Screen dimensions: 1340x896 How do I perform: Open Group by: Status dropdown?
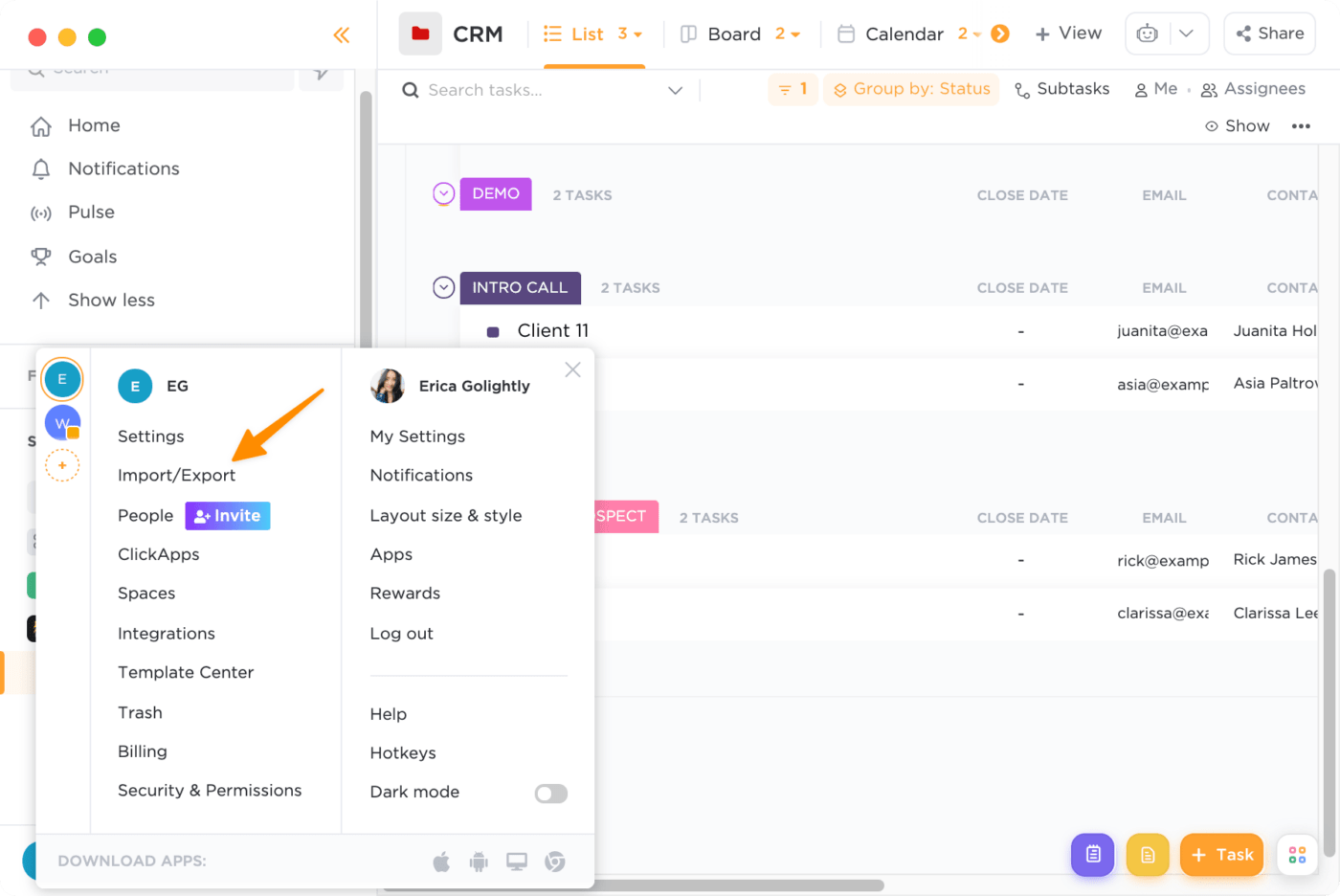click(911, 89)
